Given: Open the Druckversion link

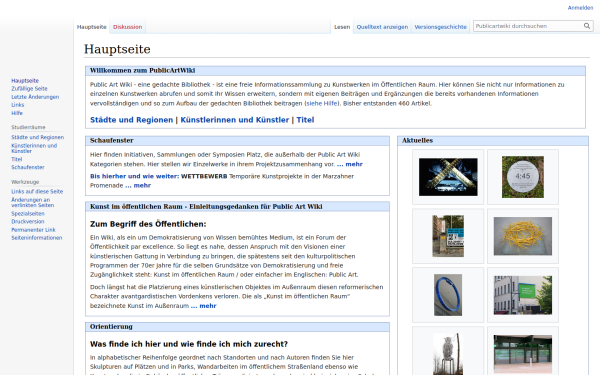Looking at the screenshot, I should (x=28, y=222).
